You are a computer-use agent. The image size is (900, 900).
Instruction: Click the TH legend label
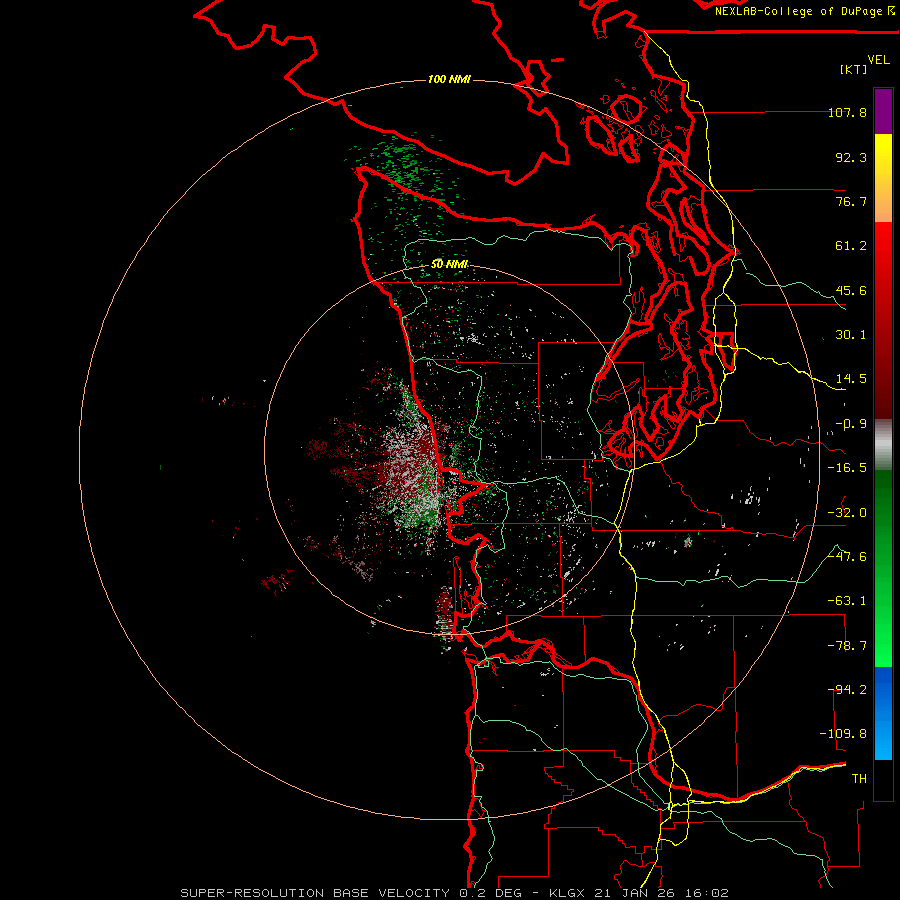click(x=859, y=779)
